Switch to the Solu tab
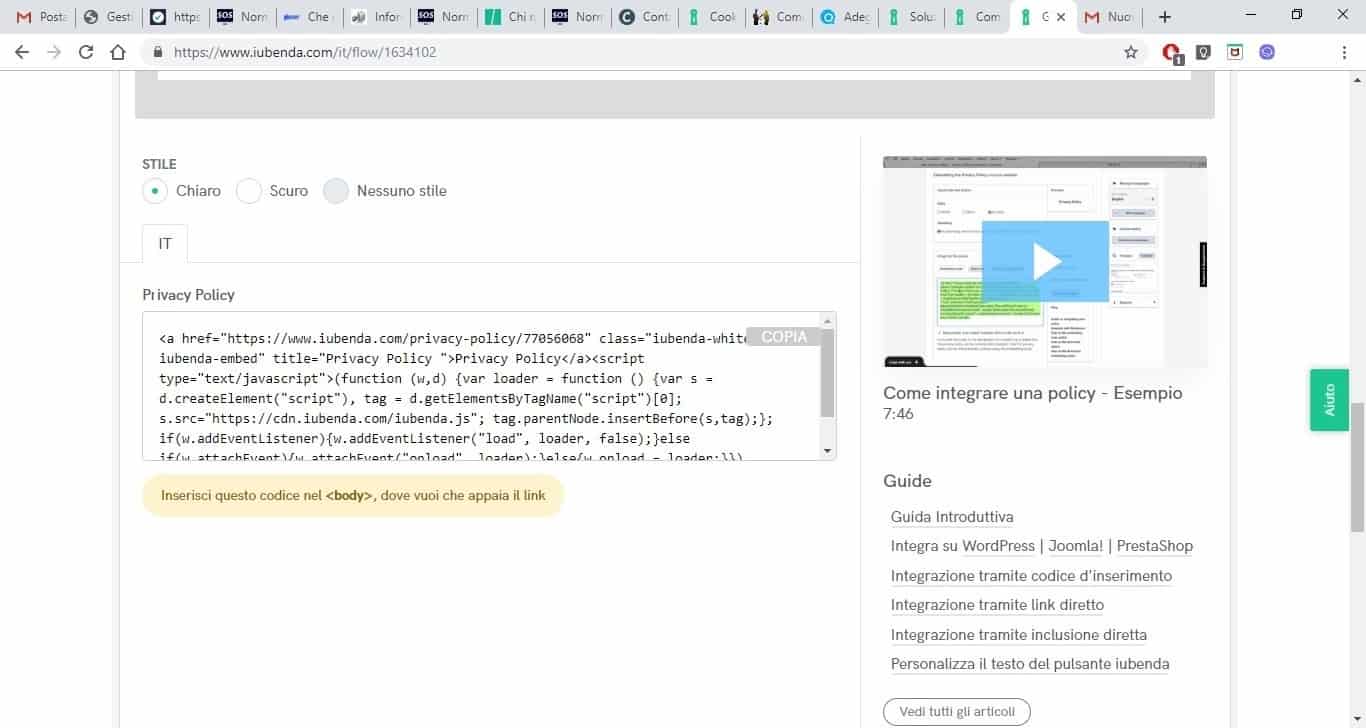1366x728 pixels. click(911, 17)
